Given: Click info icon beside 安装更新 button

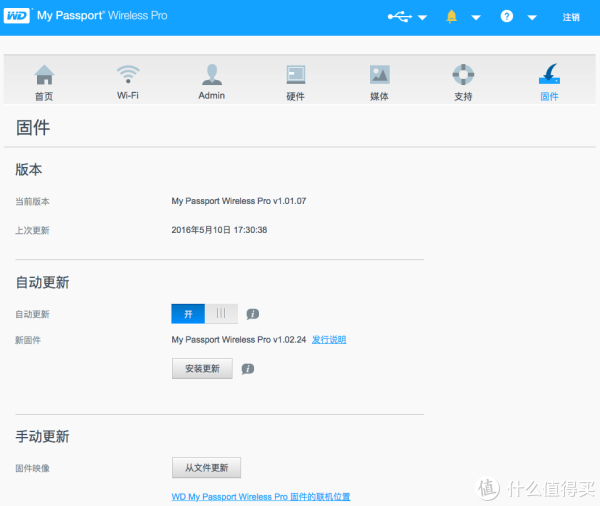Looking at the screenshot, I should click(x=248, y=369).
